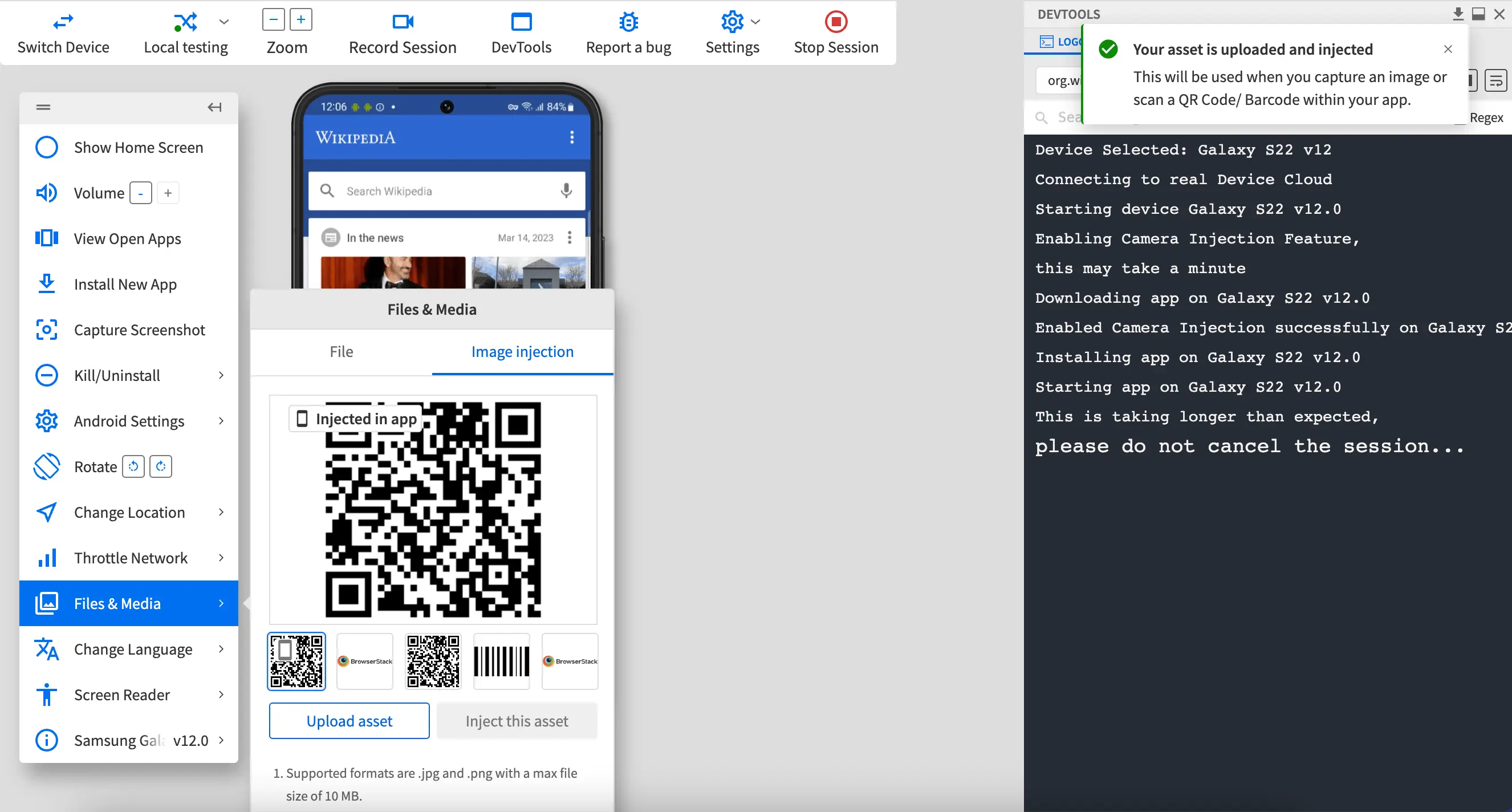Expand Local testing dropdown arrow
Screen dimensions: 1512x812
(223, 22)
